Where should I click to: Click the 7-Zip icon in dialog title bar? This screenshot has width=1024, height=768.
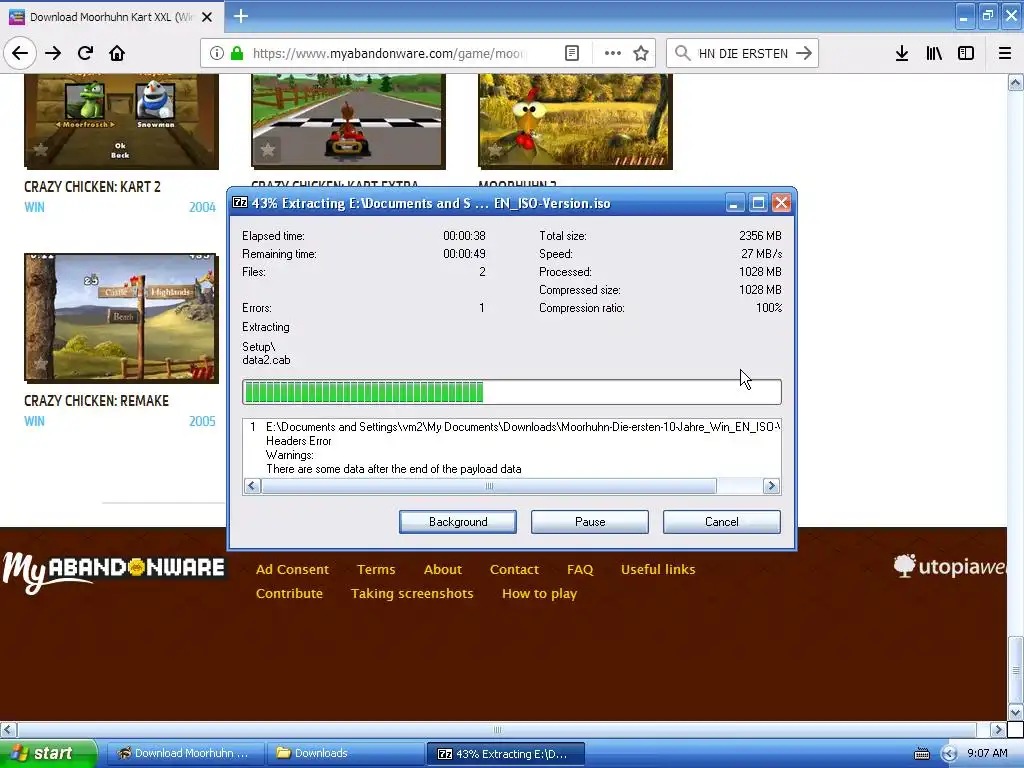[240, 202]
